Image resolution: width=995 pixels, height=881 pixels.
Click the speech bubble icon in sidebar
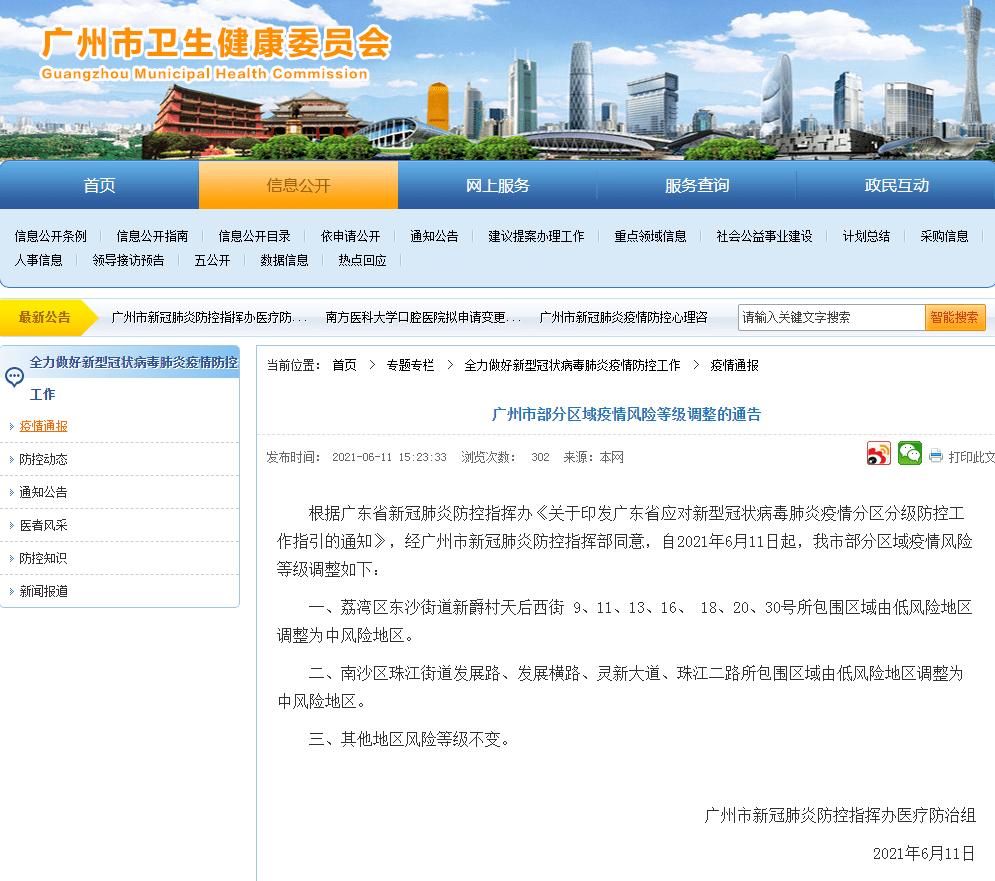point(15,377)
